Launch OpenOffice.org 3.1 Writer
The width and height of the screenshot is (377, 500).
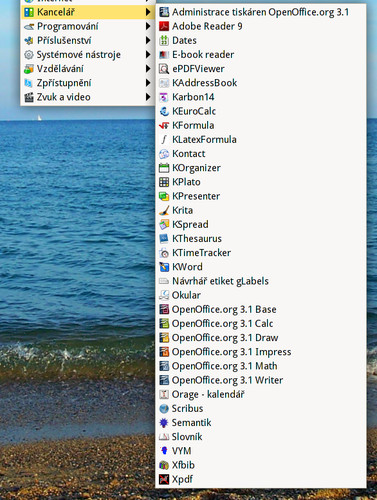point(261,380)
